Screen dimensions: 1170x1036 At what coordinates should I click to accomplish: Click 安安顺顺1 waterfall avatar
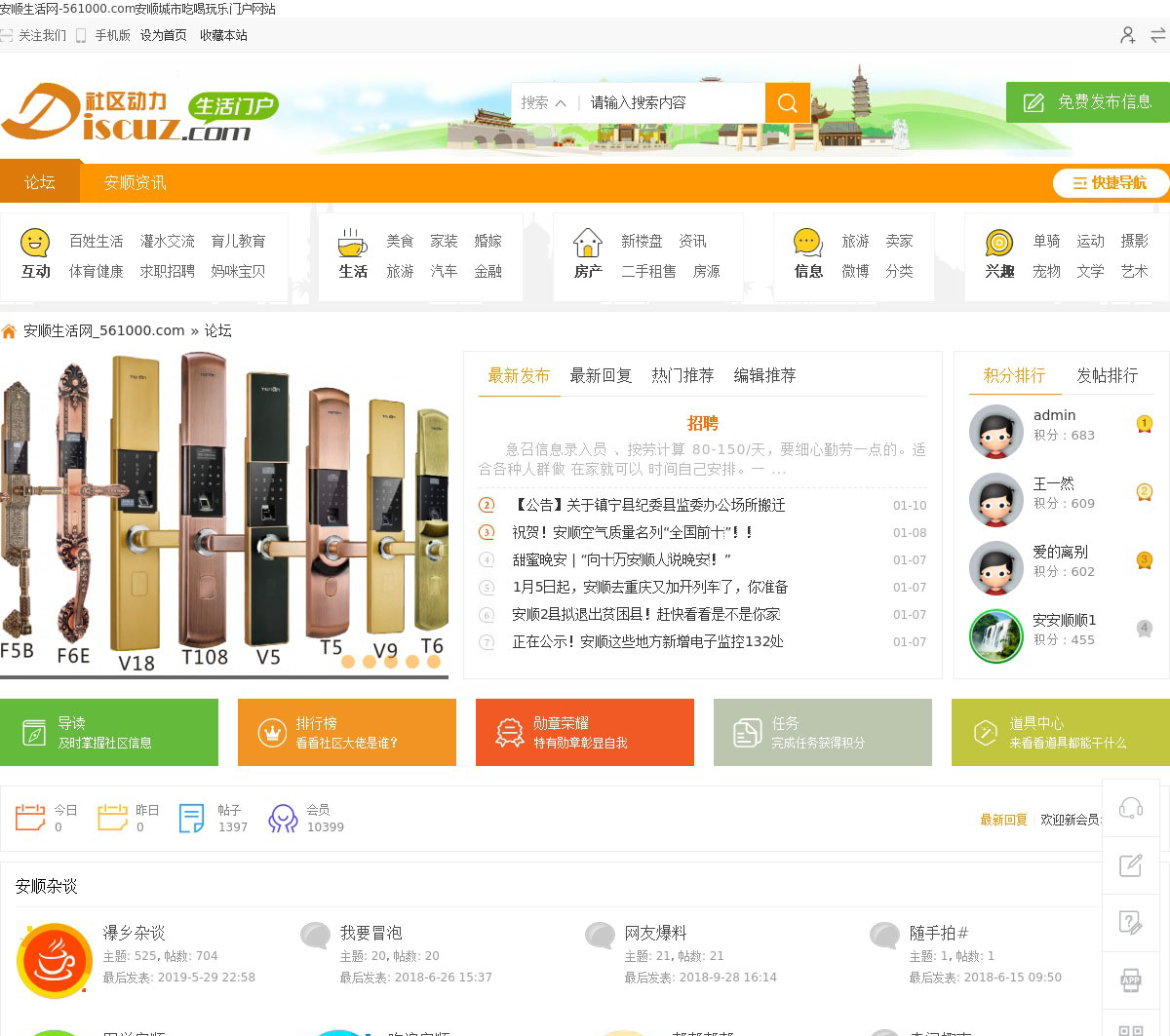(995, 636)
